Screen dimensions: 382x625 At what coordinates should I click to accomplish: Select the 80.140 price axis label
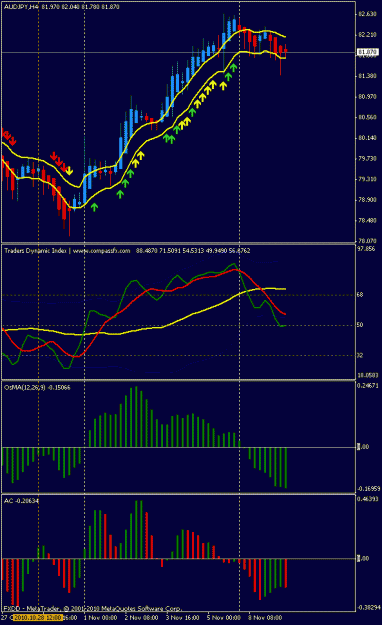click(x=367, y=138)
